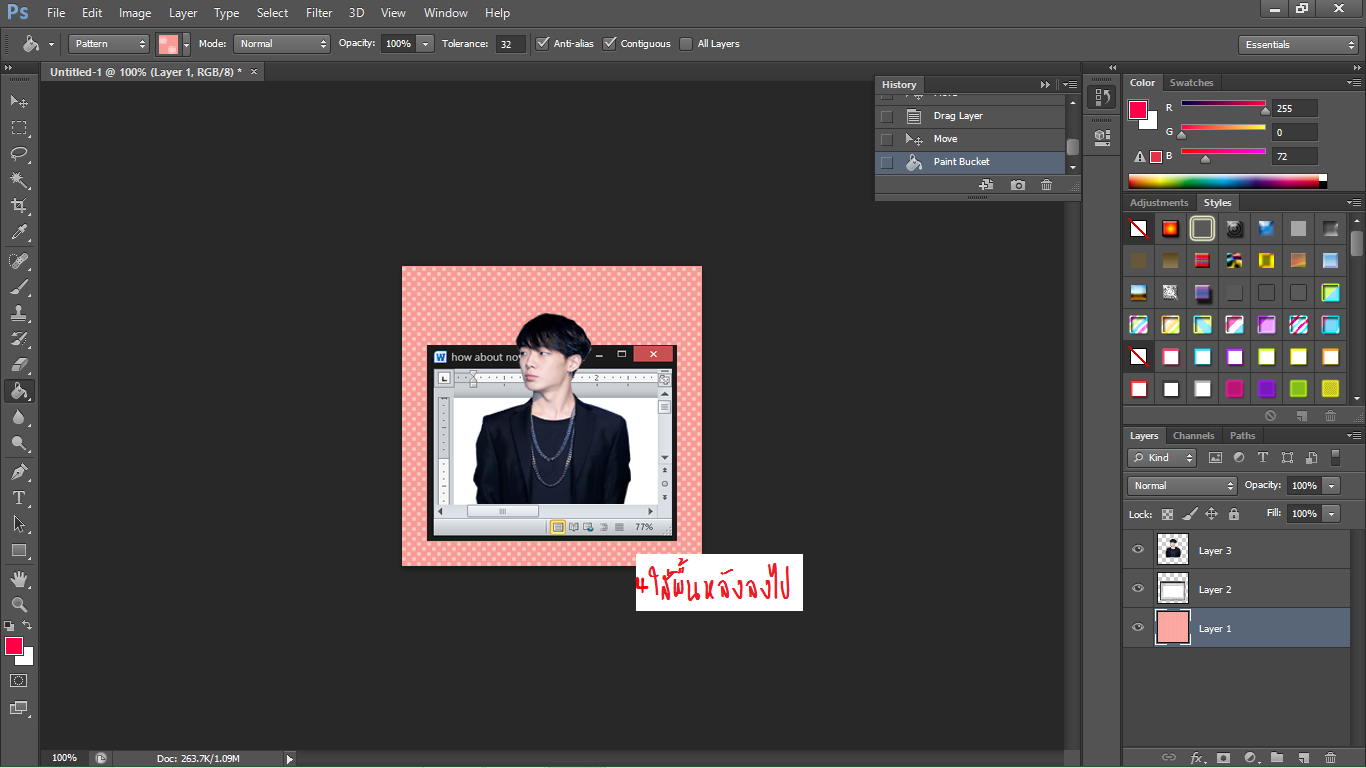1366x768 pixels.
Task: Select the Zoom tool
Action: pos(19,604)
